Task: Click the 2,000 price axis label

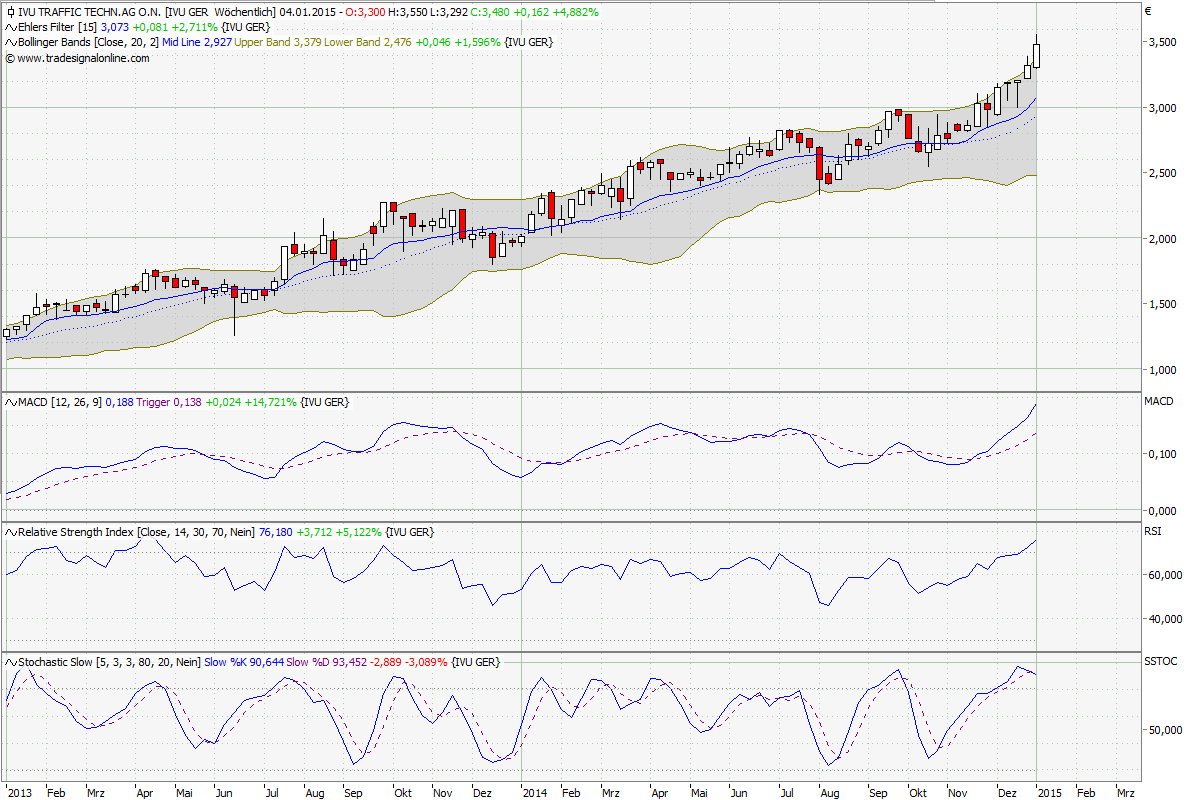Action: tap(1161, 238)
